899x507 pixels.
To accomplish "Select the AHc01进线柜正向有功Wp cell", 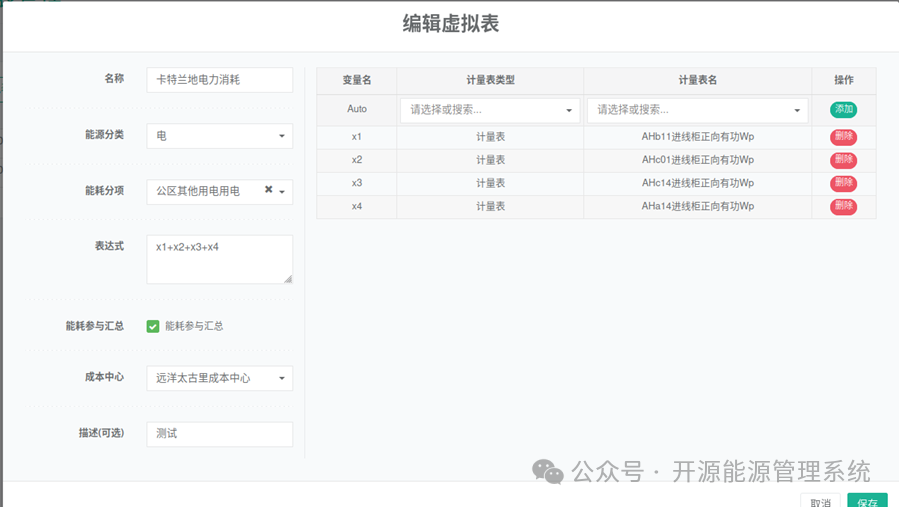I will pos(698,160).
